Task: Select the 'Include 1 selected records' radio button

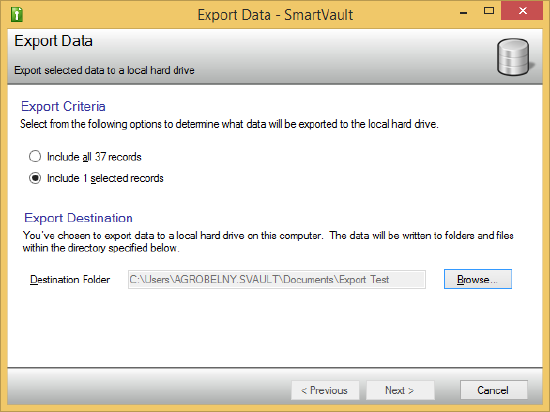Action: pos(35,178)
